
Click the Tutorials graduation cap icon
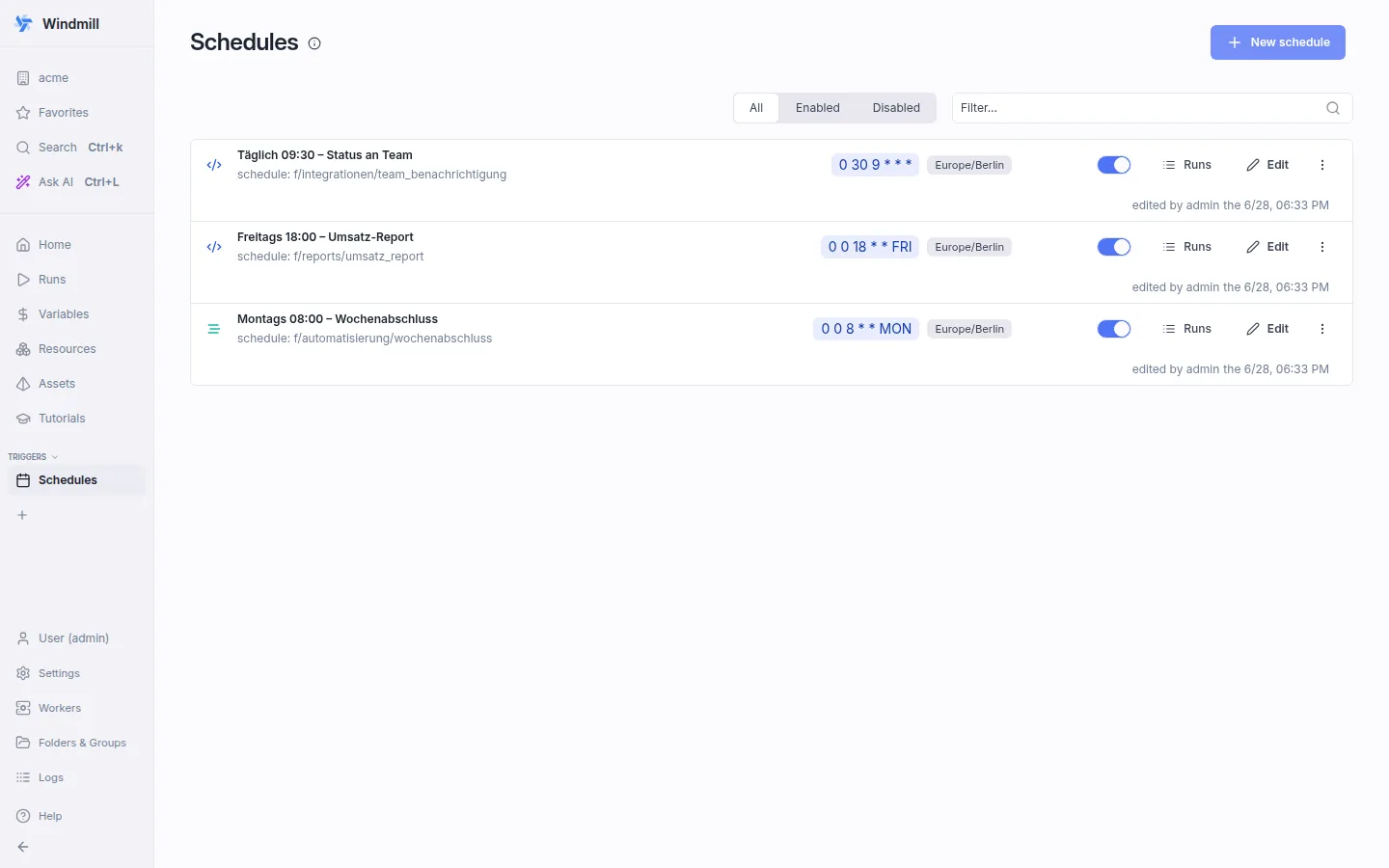point(23,419)
